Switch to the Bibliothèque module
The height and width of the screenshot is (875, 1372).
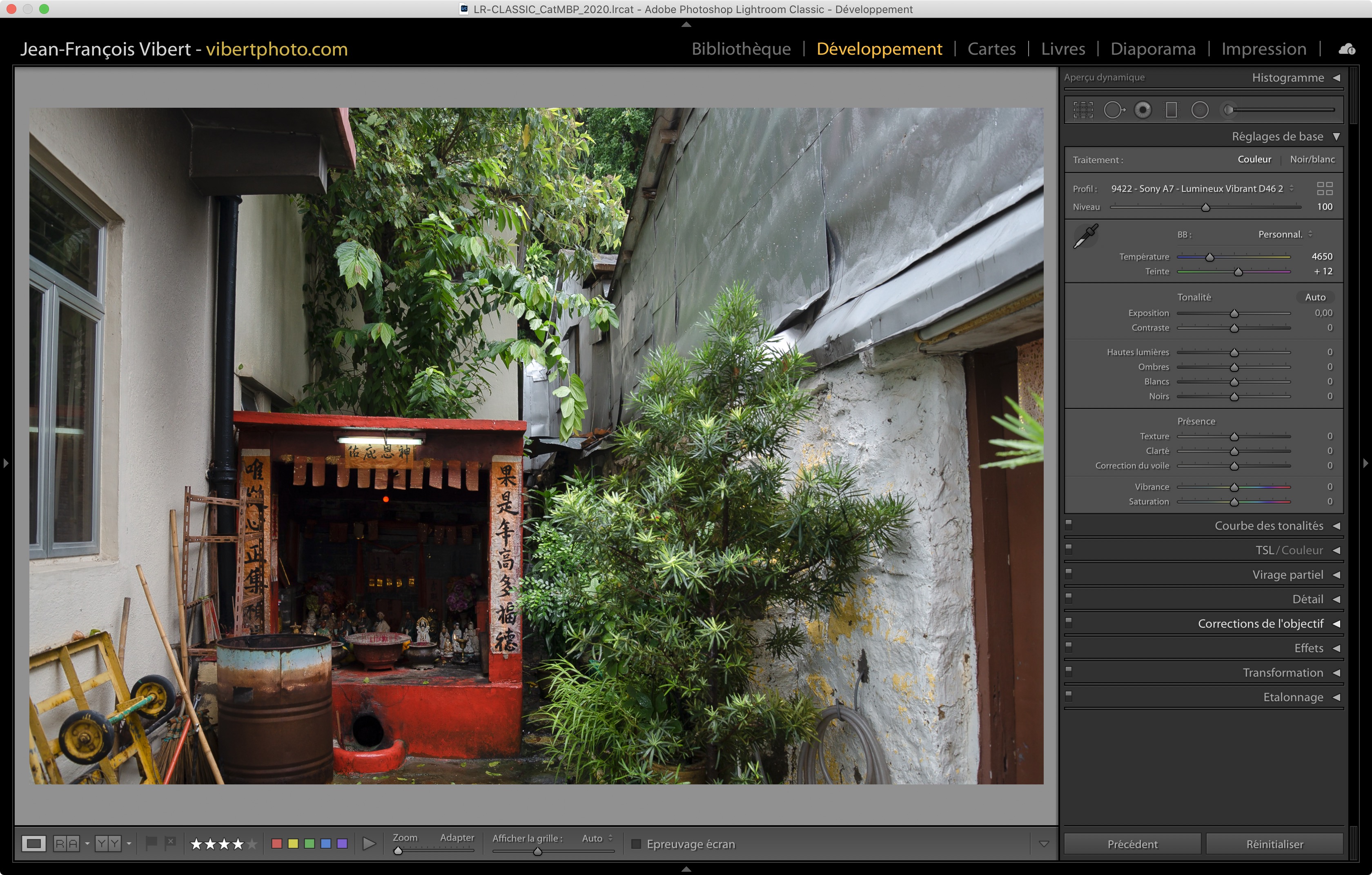pyautogui.click(x=741, y=49)
